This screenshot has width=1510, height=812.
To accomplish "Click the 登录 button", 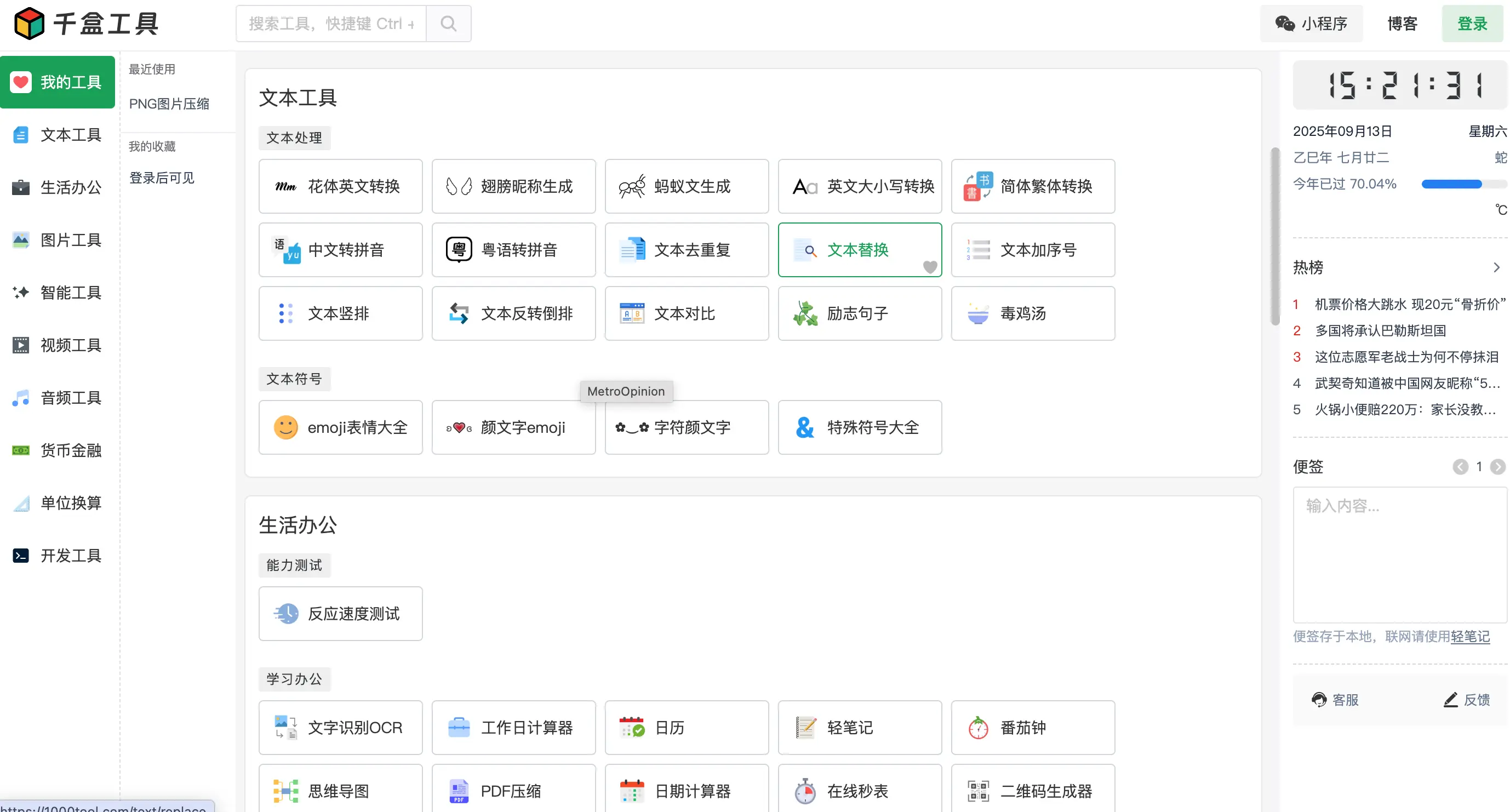I will pos(1472,24).
